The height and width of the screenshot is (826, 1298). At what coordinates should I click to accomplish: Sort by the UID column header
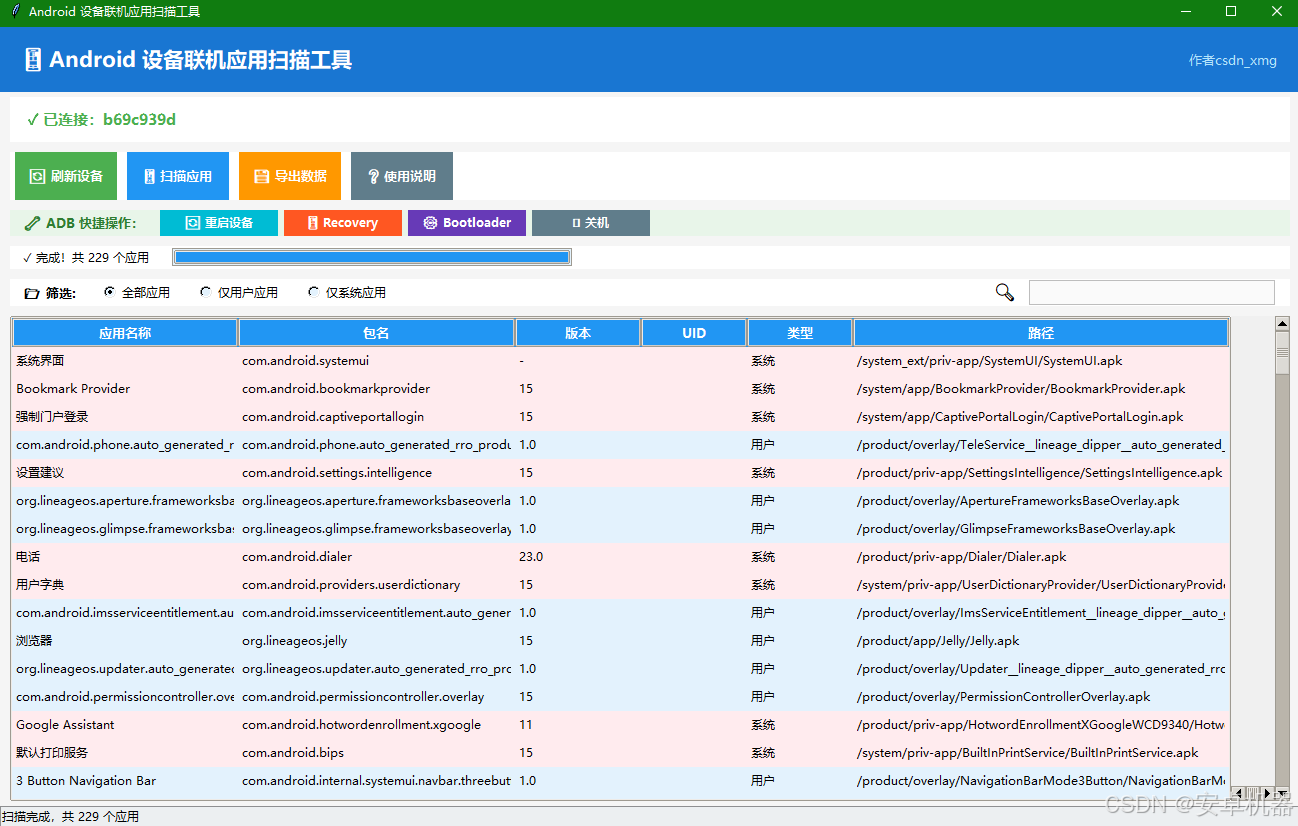694,333
